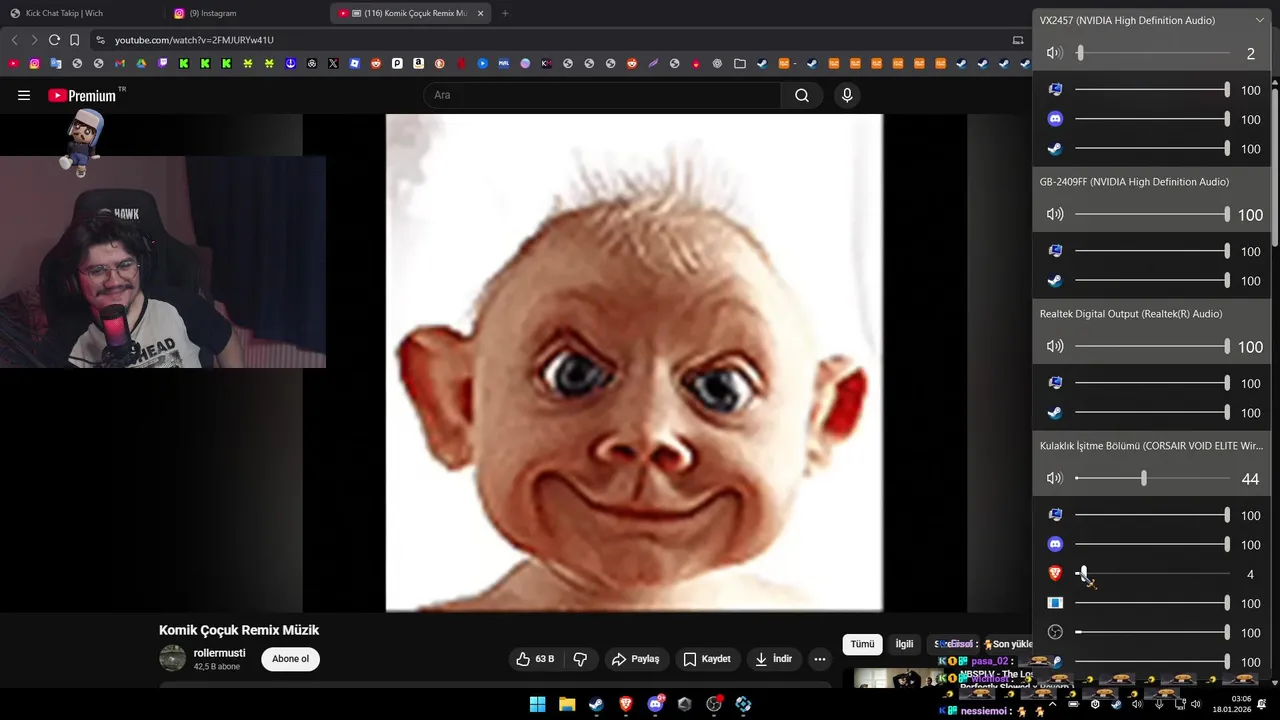The height and width of the screenshot is (720, 1280).
Task: Click System Sounds icon under Realtek device
Action: point(1055,383)
